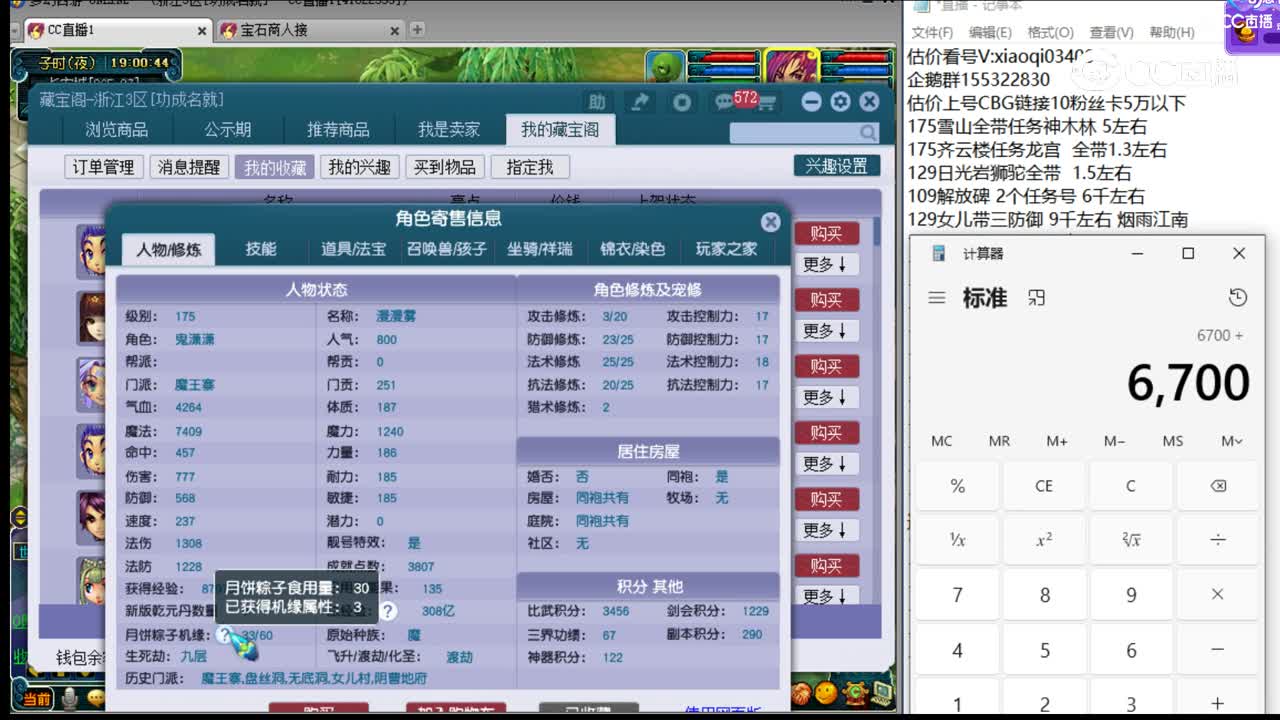Open the Notepad 查看(V) menu
This screenshot has width=1280, height=720.
pos(1111,32)
